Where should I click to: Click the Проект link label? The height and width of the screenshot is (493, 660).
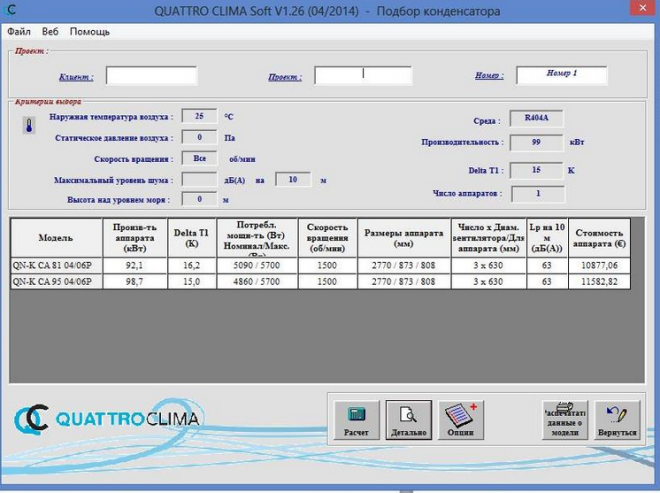pos(285,76)
